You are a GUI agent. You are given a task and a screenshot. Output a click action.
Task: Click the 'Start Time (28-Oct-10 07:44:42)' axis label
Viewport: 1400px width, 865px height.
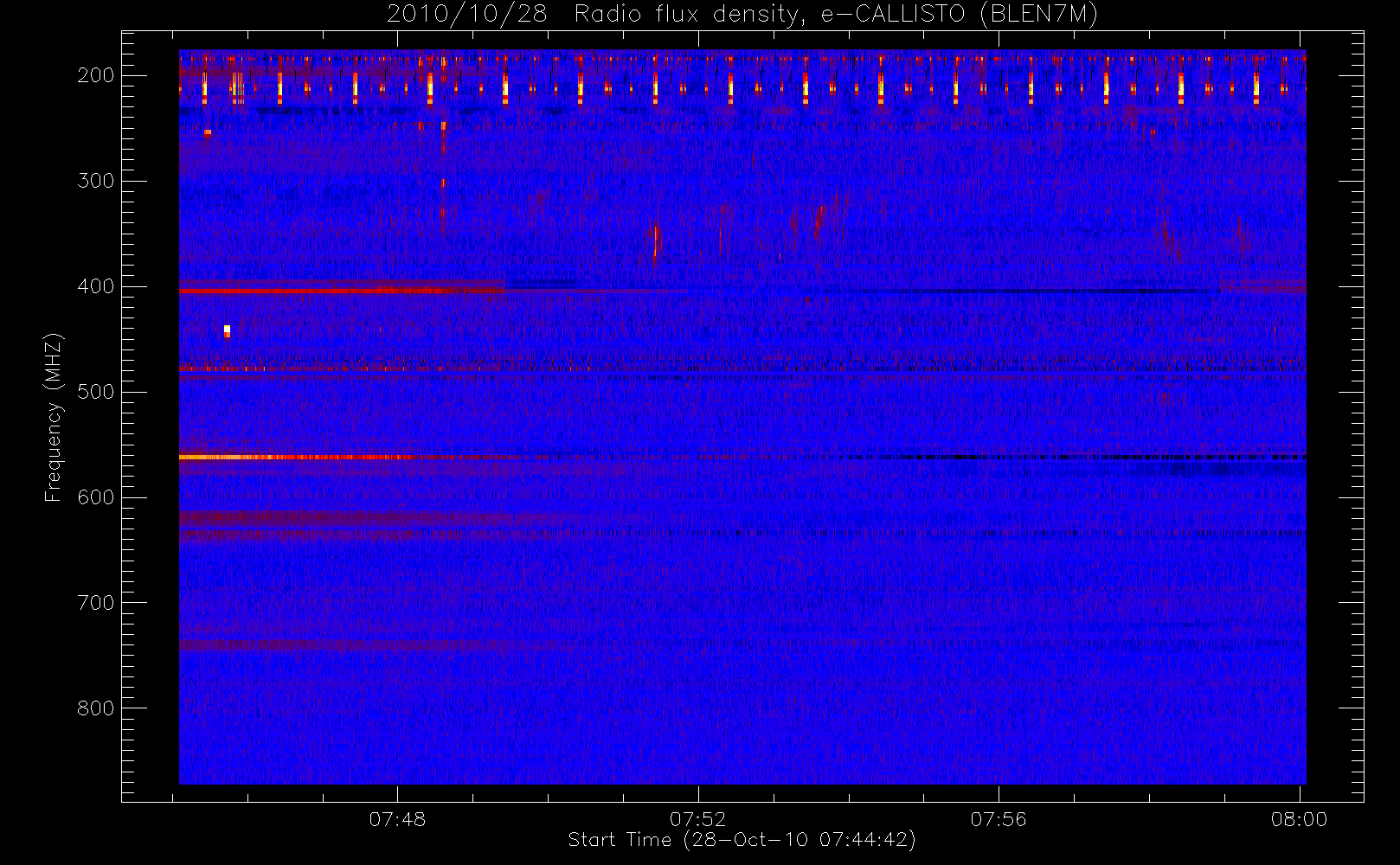click(x=742, y=840)
